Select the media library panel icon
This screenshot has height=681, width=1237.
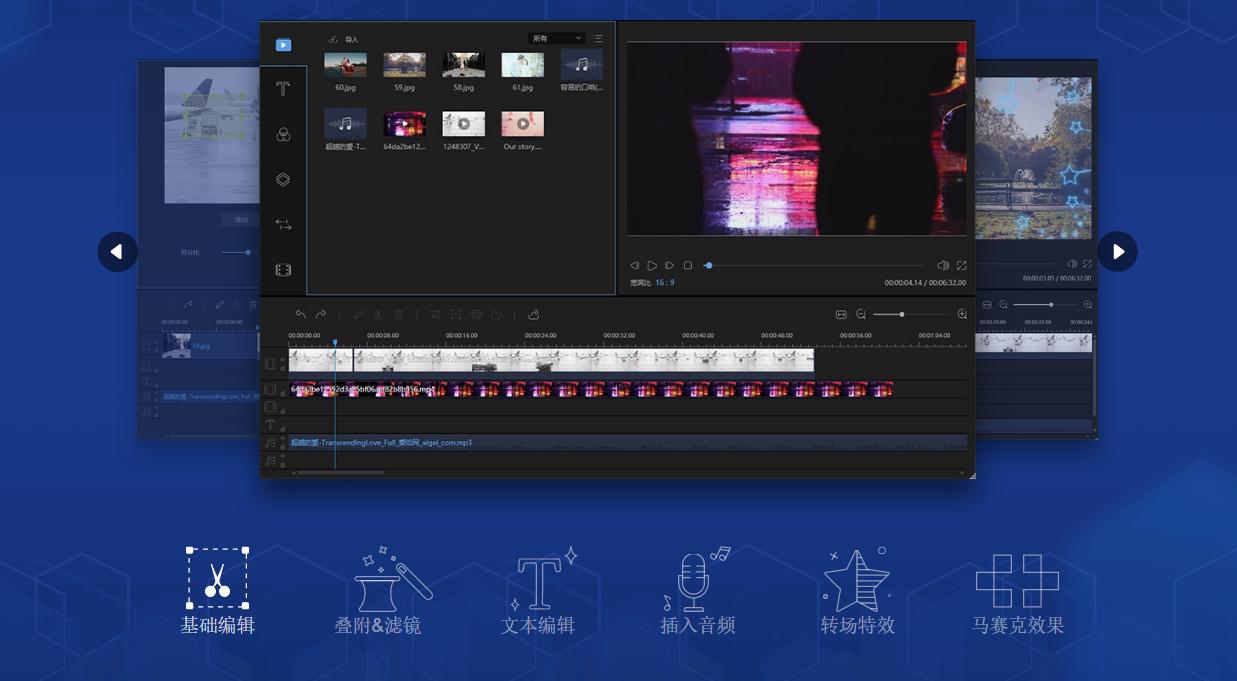[283, 44]
